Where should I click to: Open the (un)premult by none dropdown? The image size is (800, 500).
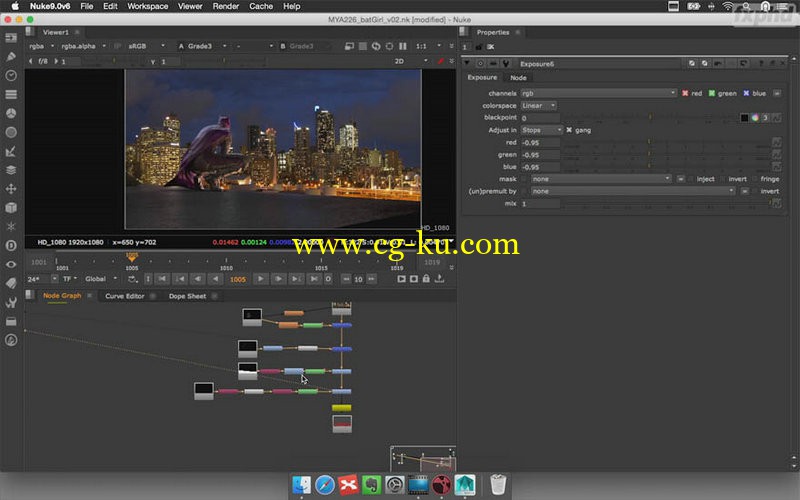pyautogui.click(x=633, y=191)
